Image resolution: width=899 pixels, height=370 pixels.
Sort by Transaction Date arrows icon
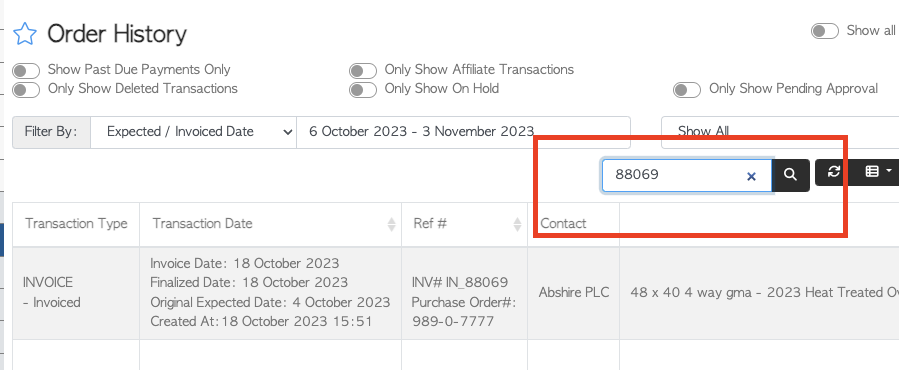pos(392,224)
